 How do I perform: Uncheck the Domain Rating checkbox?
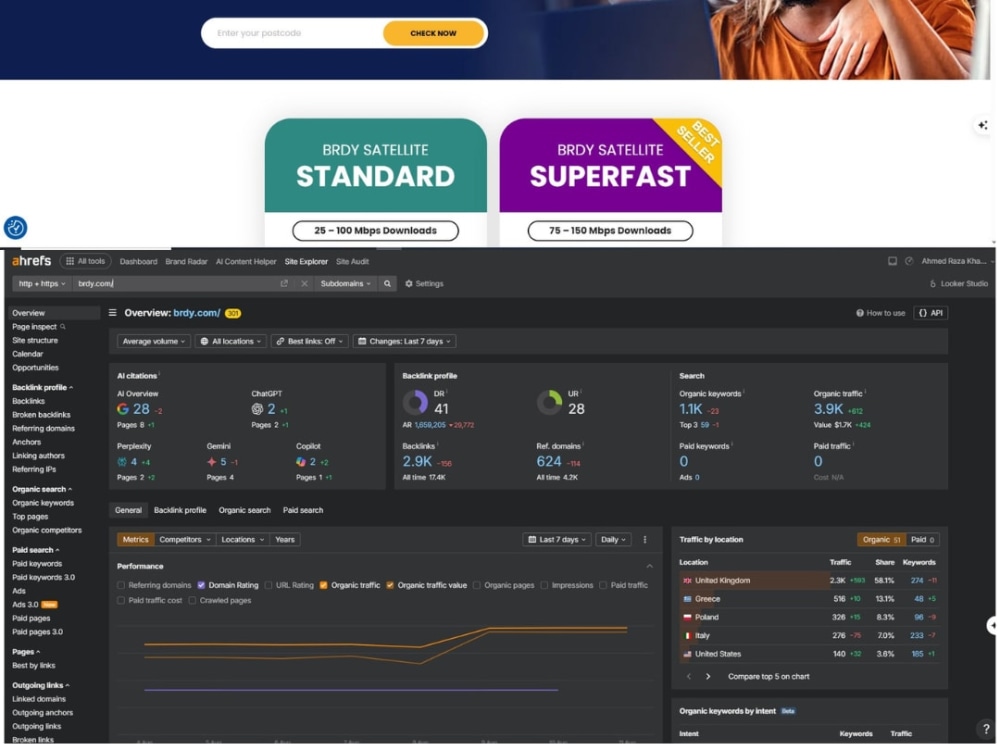pyautogui.click(x=201, y=585)
